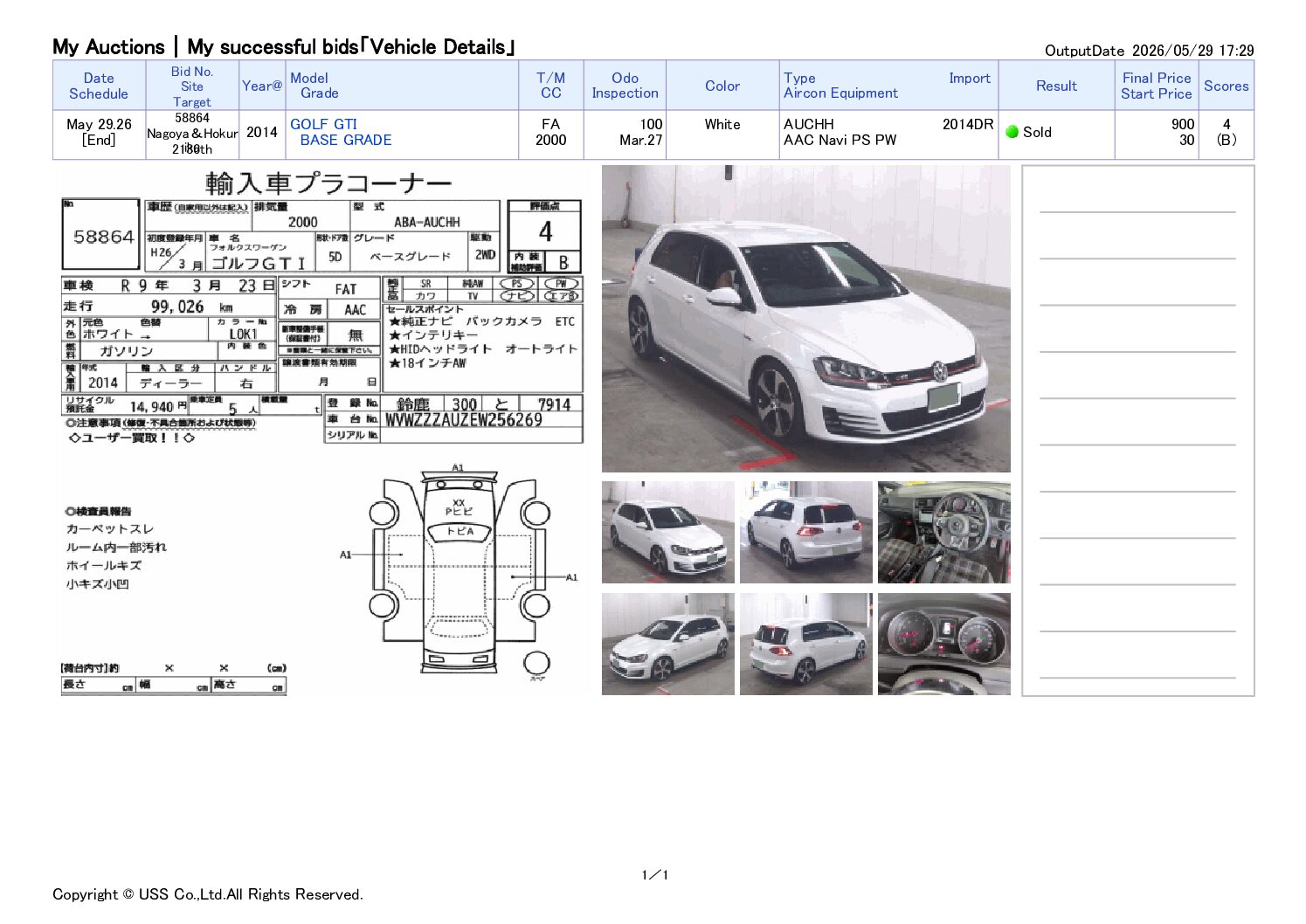Click the AAC Navi PS PW equipment text
The image size is (1306, 924).
pos(840,140)
